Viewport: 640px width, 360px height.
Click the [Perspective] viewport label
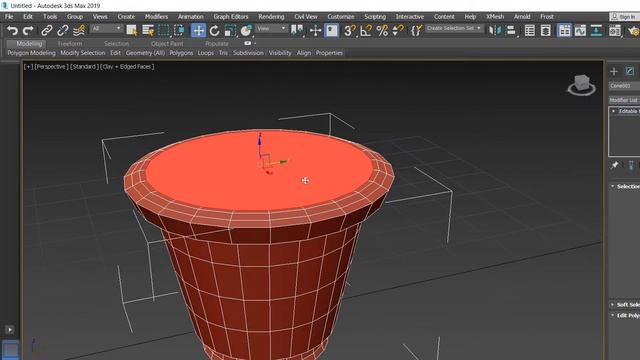(x=51, y=67)
